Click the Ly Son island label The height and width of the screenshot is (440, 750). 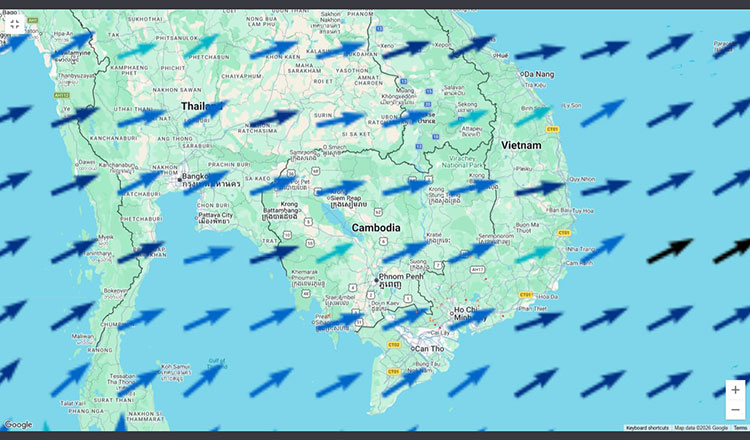[x=572, y=105]
